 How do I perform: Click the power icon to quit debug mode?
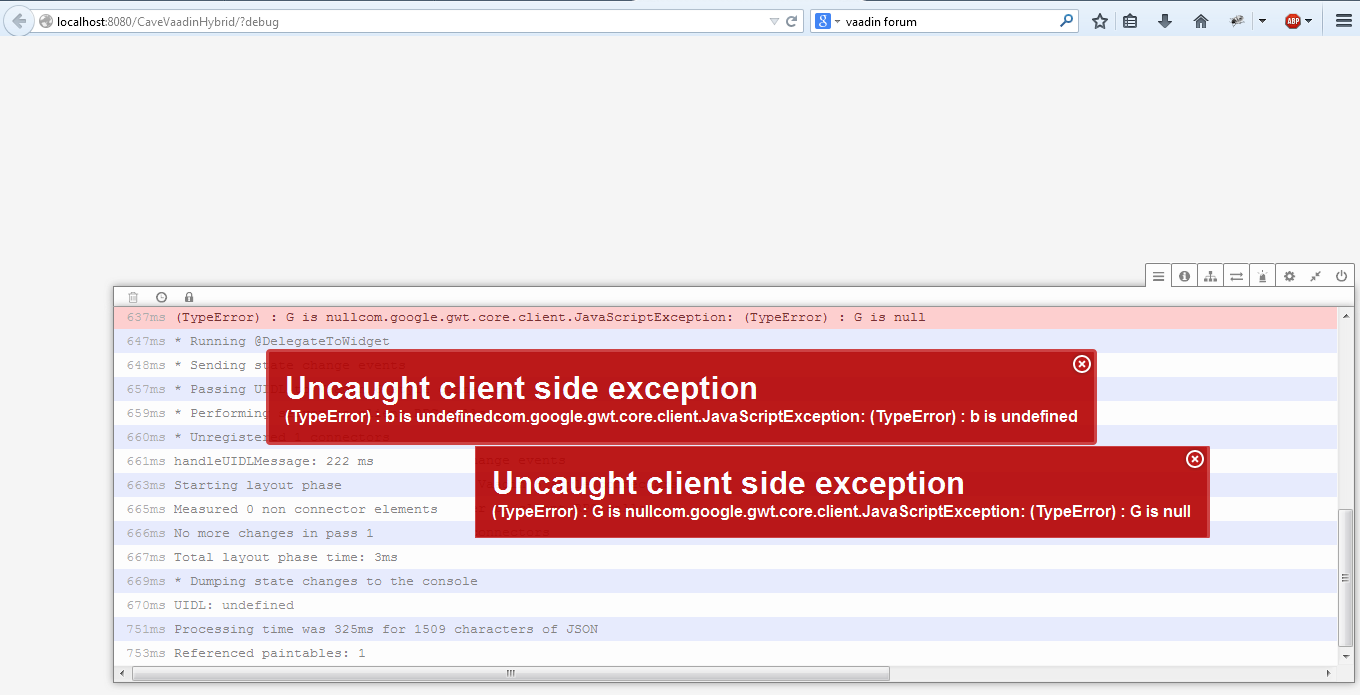[x=1342, y=276]
